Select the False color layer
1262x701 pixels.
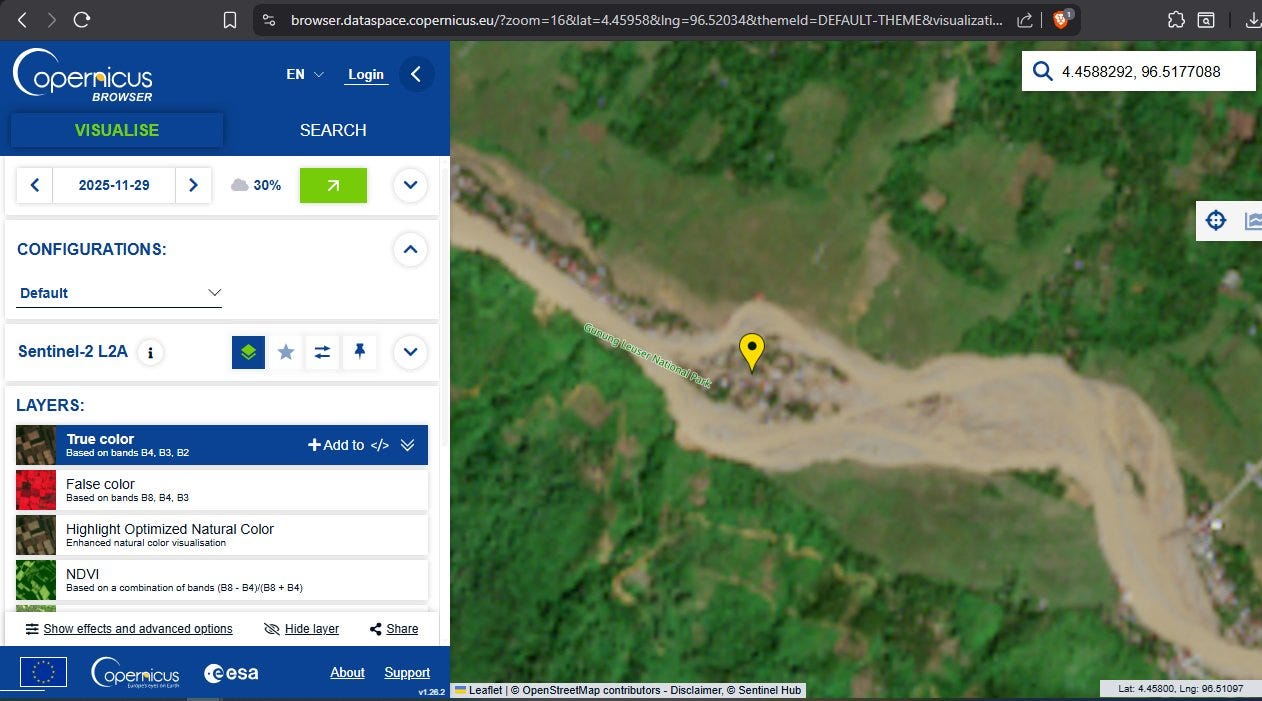click(222, 489)
